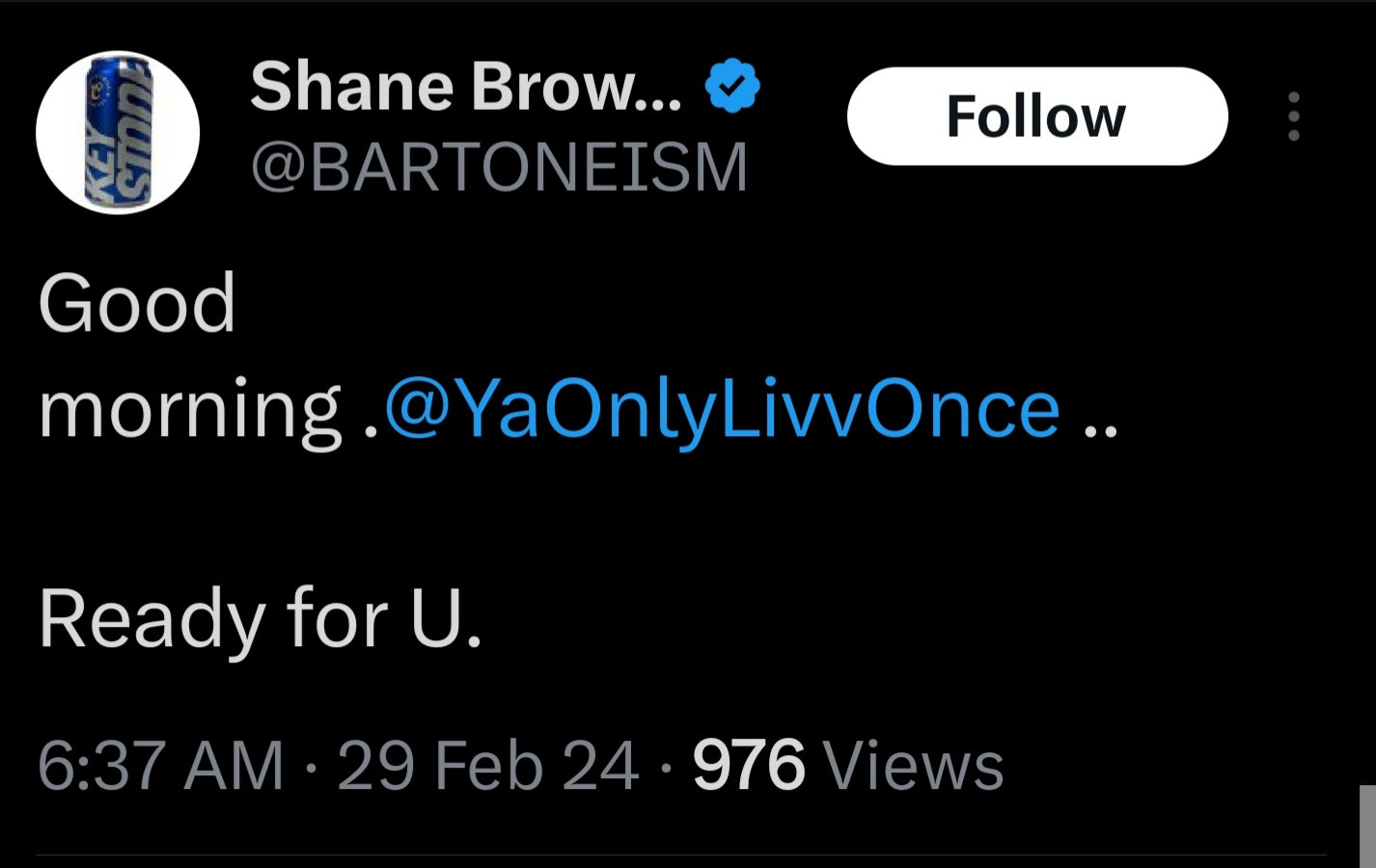Click the word "for" in the tweet
This screenshot has height=868, width=1376.
[337, 619]
